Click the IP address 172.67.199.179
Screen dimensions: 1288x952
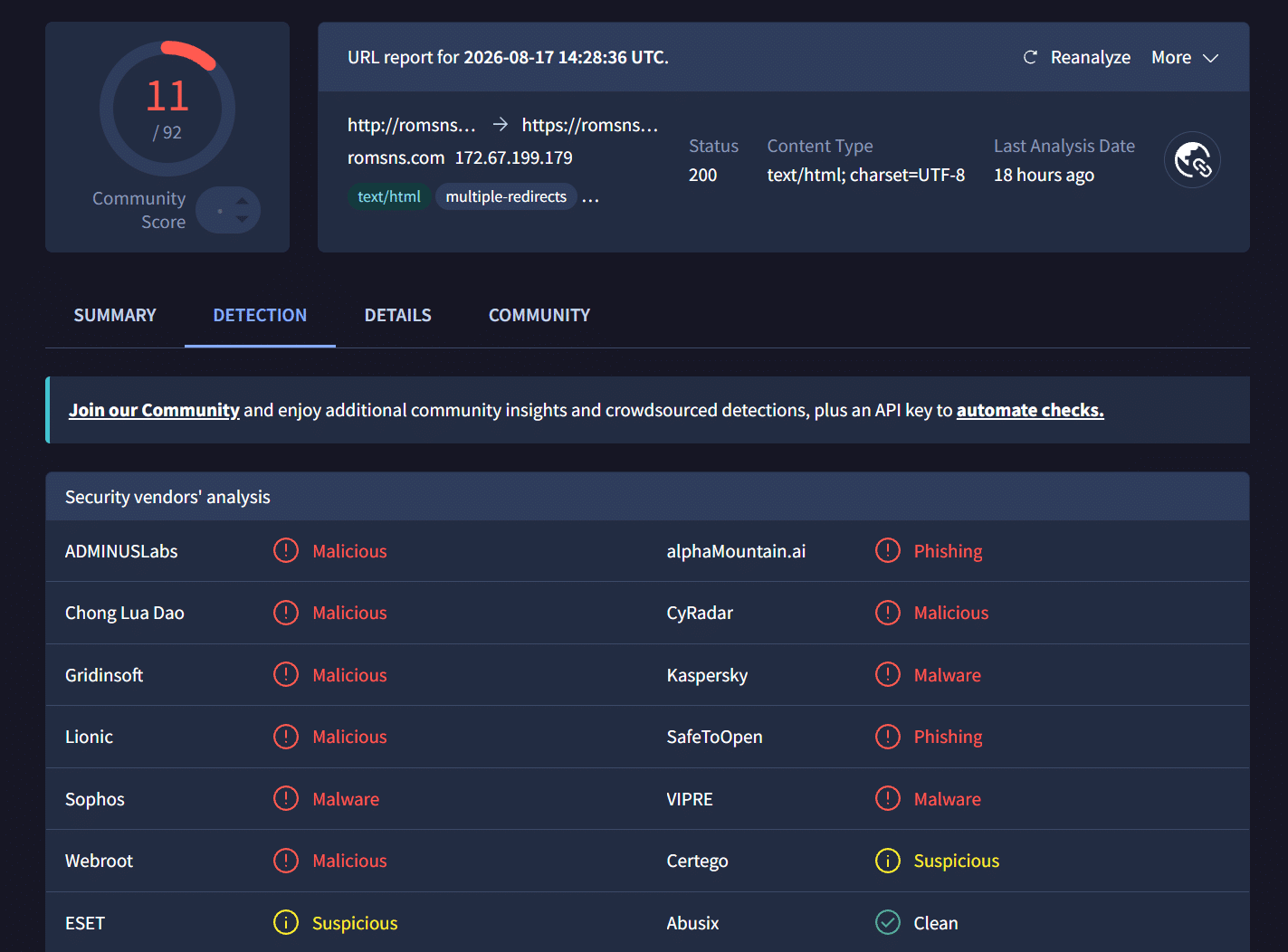click(514, 157)
